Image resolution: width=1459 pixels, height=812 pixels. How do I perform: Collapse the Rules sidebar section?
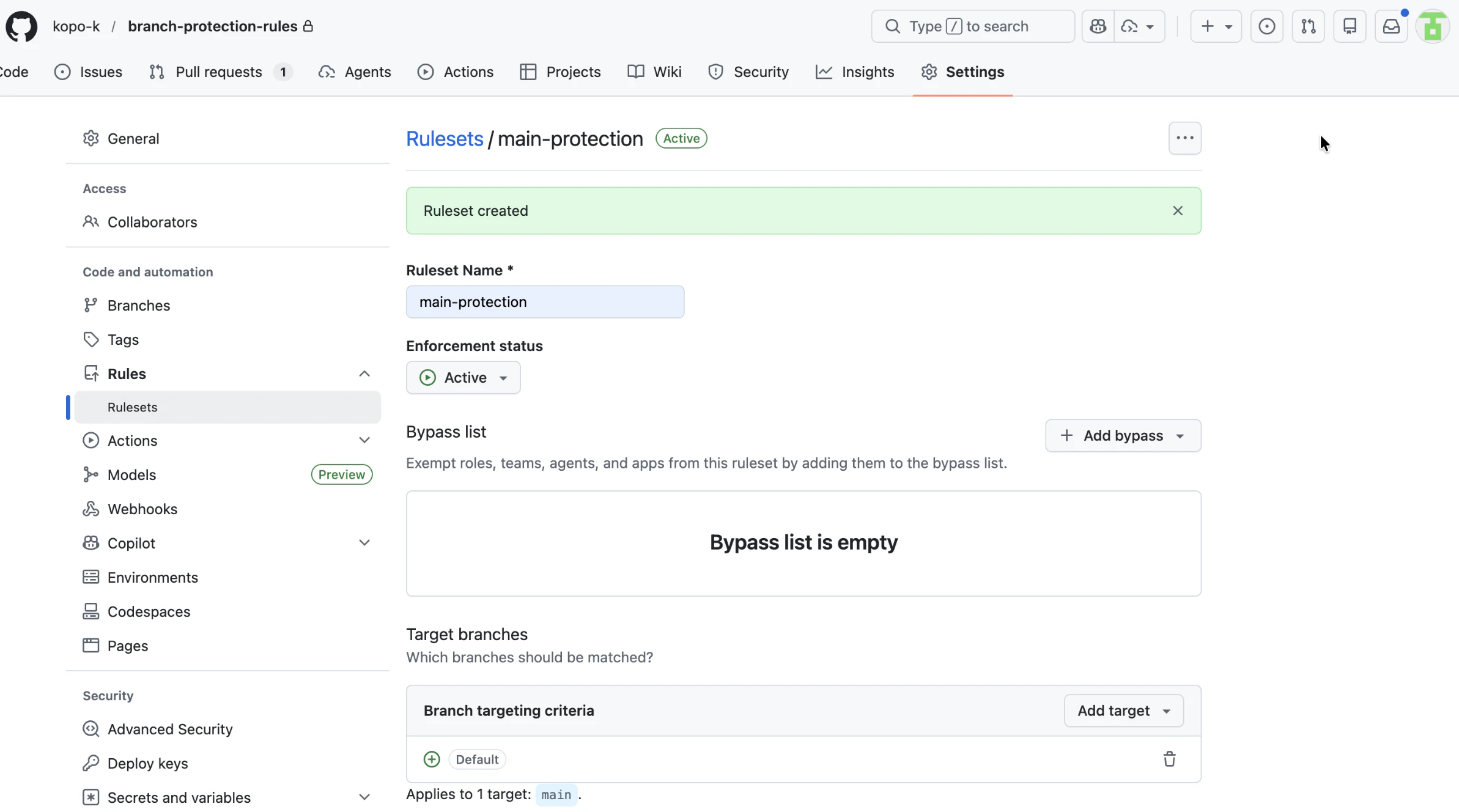pos(364,374)
